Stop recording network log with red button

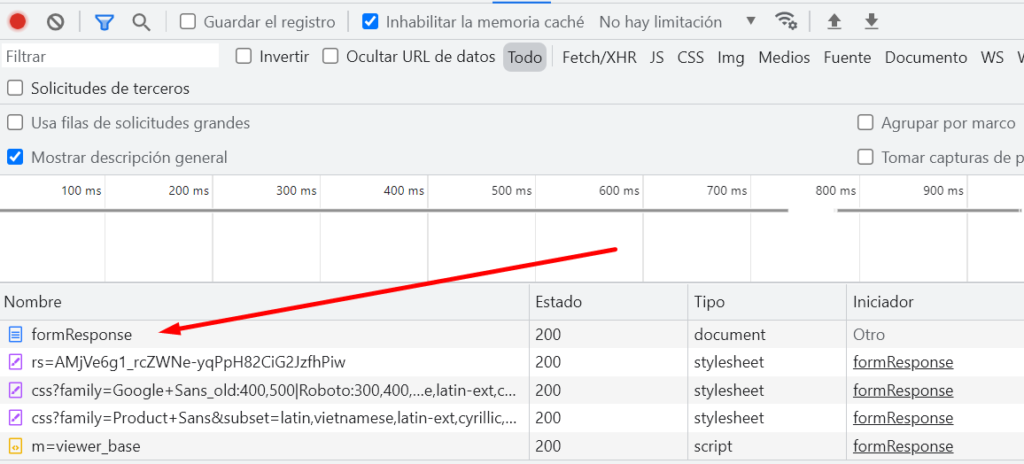[18, 22]
